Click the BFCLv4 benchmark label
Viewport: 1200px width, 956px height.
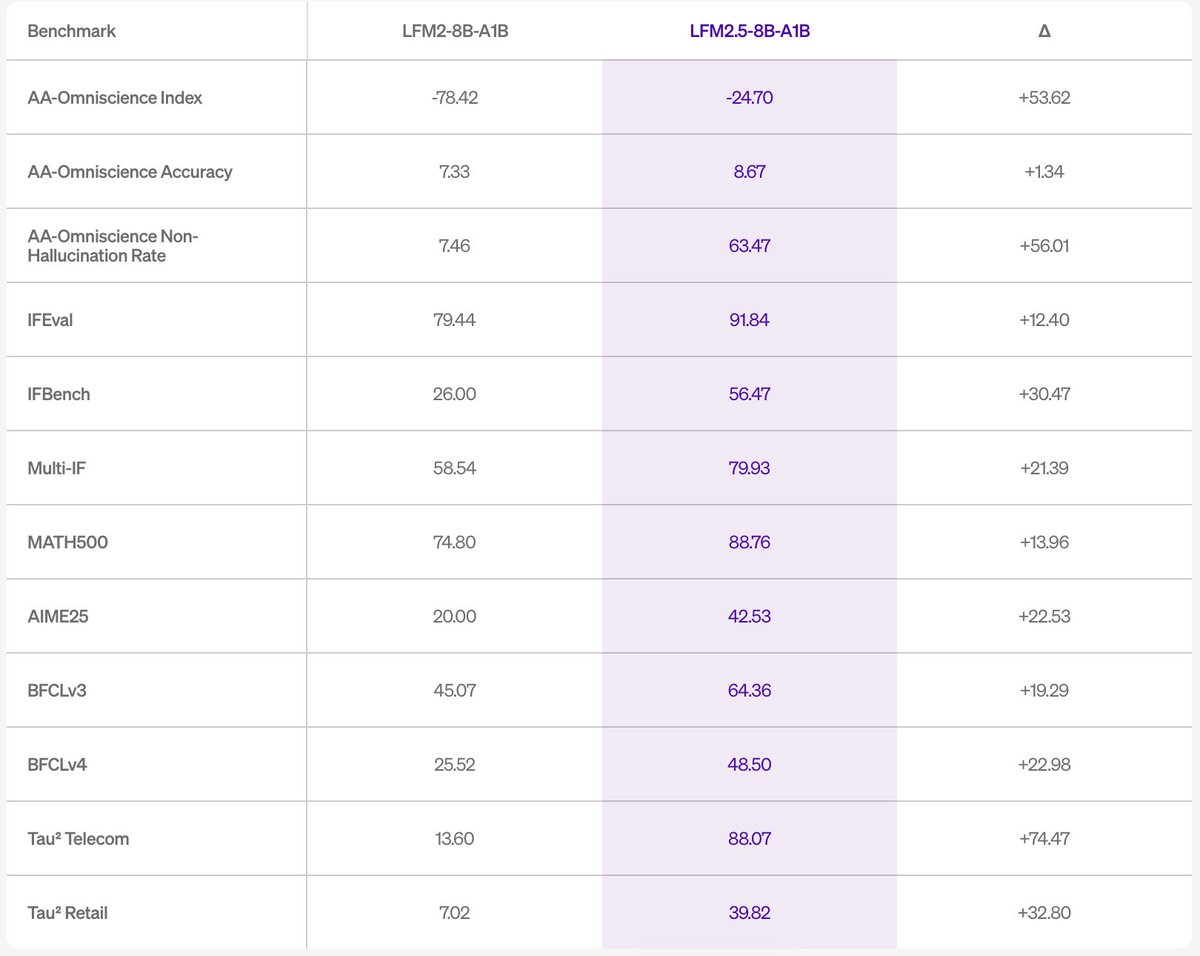[x=58, y=764]
